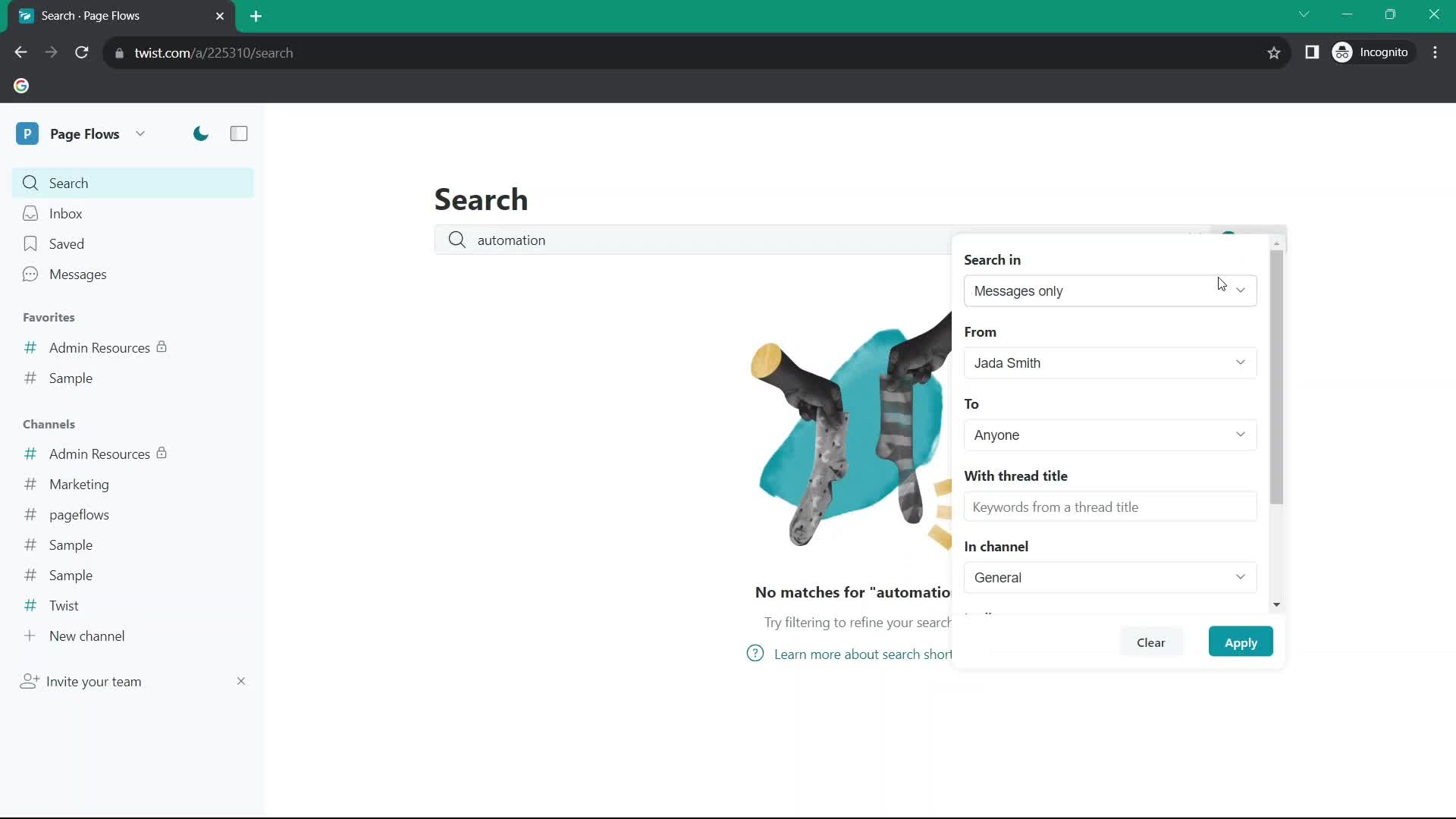This screenshot has width=1456, height=819.
Task: Open the Marketing channel
Action: point(79,484)
